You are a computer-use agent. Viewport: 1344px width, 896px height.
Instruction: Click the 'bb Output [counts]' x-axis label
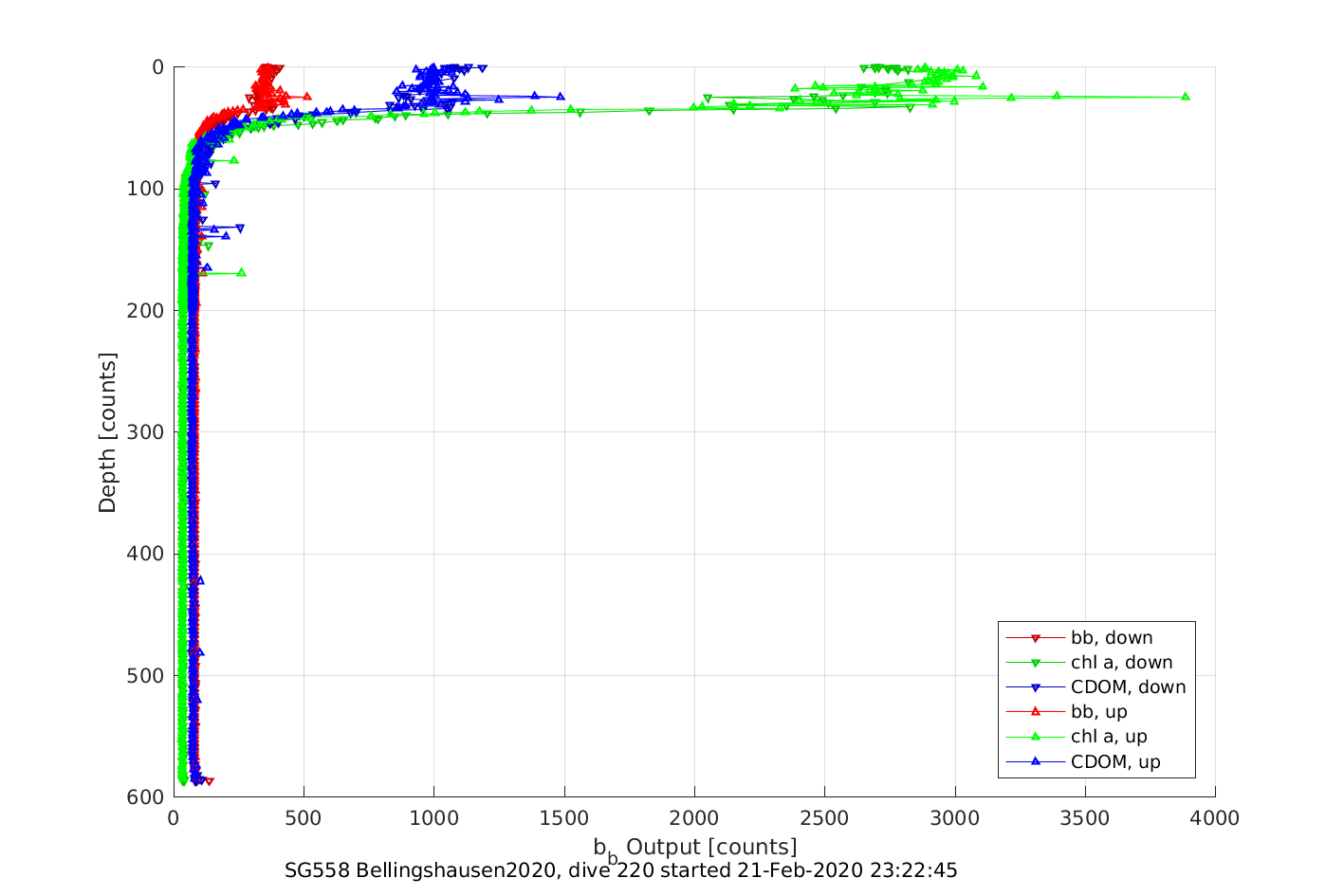pyautogui.click(x=695, y=849)
